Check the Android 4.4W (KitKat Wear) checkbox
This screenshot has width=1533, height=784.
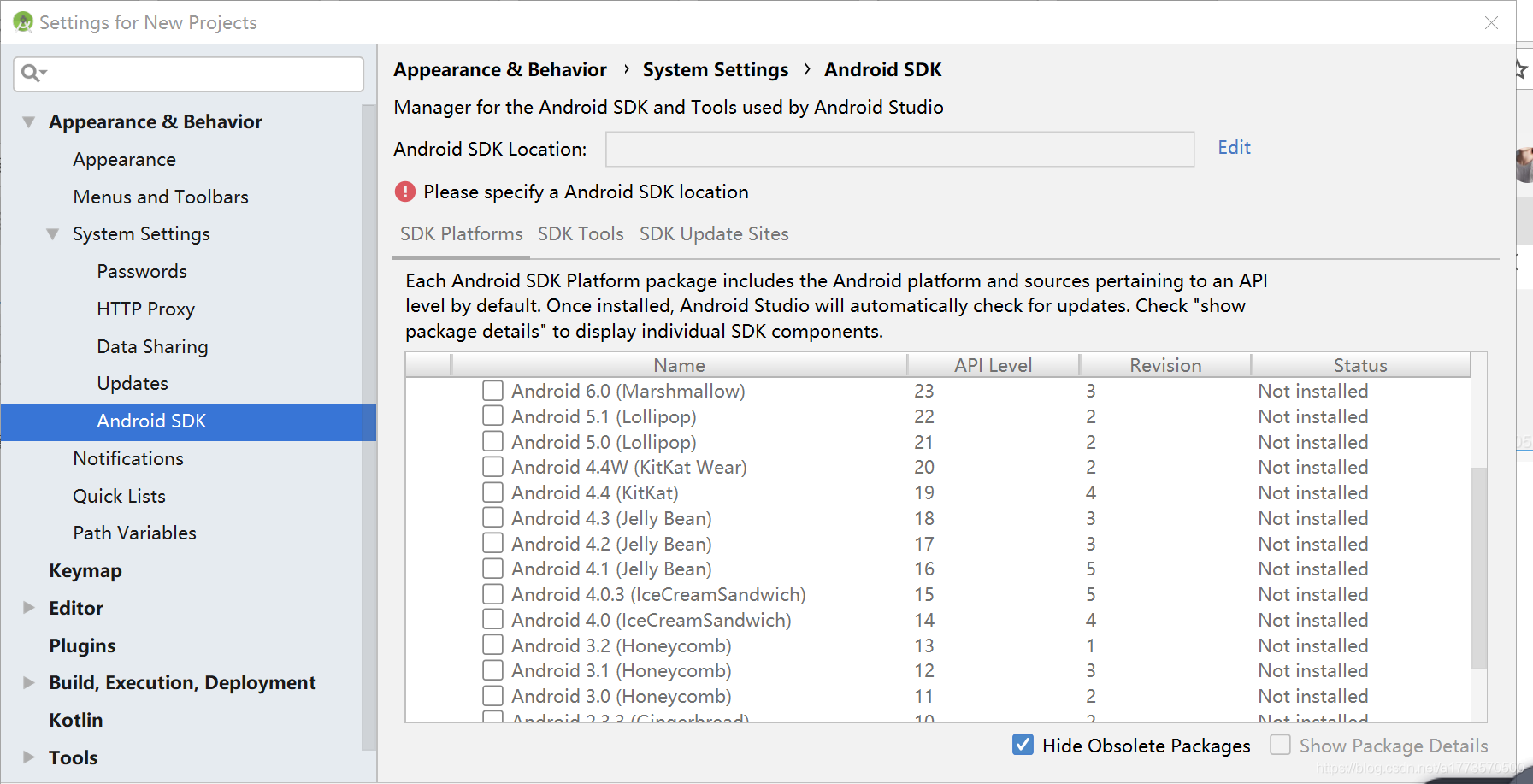(492, 467)
